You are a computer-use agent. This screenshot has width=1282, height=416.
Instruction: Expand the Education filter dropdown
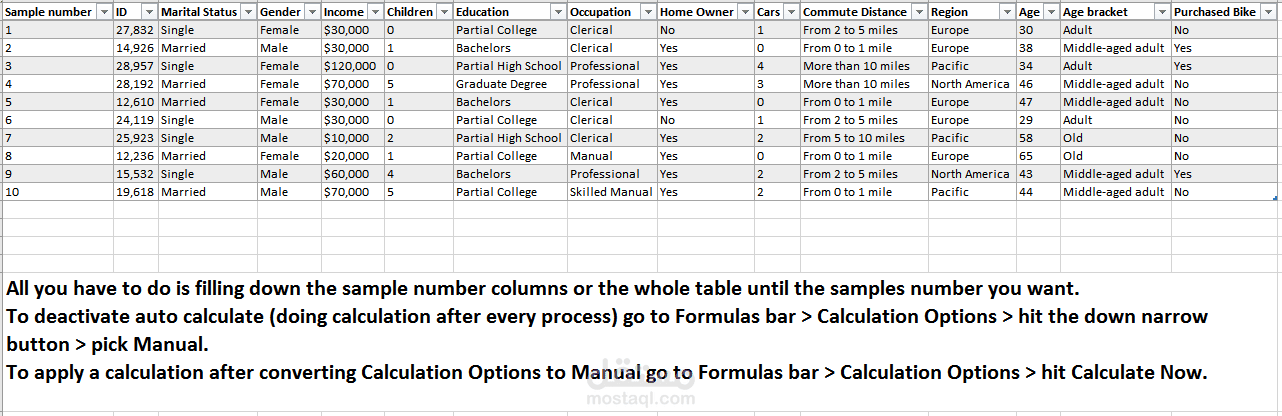pyautogui.click(x=556, y=12)
